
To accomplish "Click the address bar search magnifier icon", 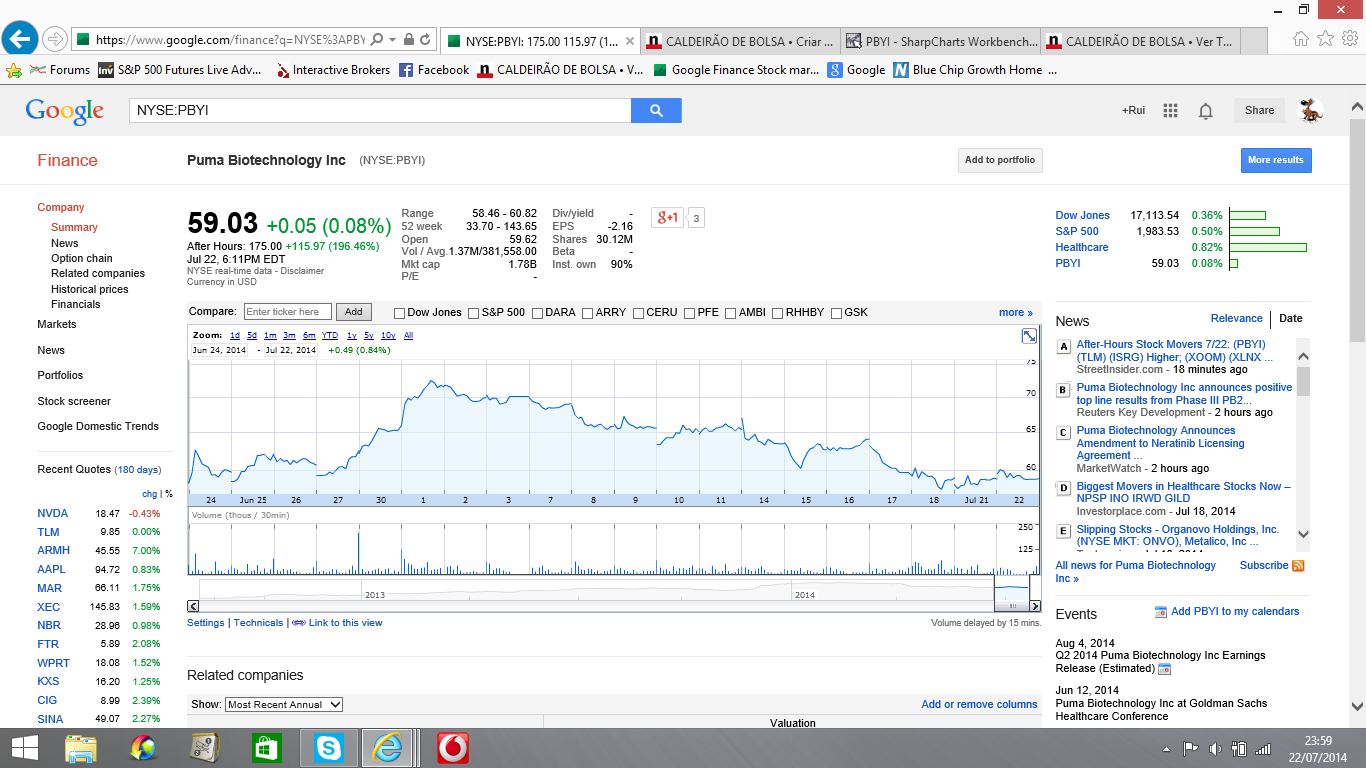I will pos(377,40).
